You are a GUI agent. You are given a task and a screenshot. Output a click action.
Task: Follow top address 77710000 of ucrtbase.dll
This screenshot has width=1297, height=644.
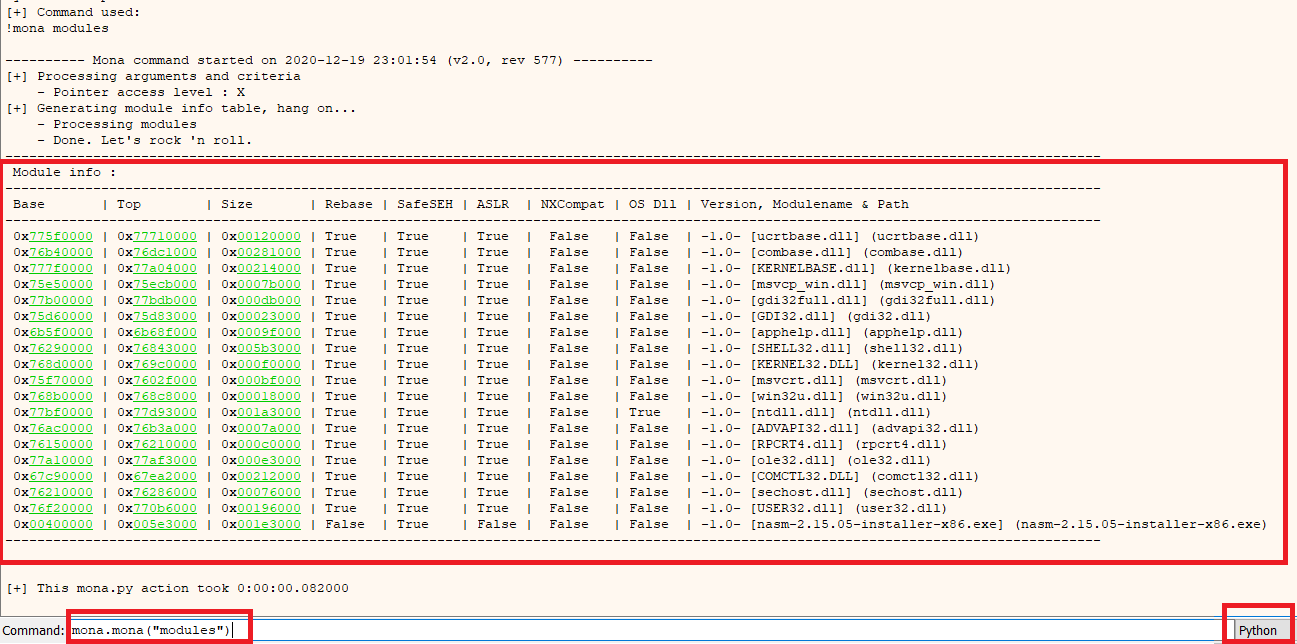165,236
